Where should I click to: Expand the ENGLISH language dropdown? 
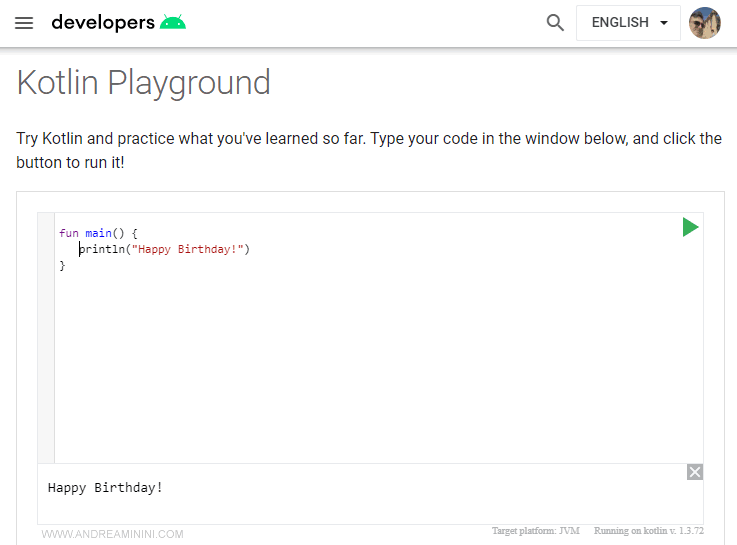click(x=628, y=23)
